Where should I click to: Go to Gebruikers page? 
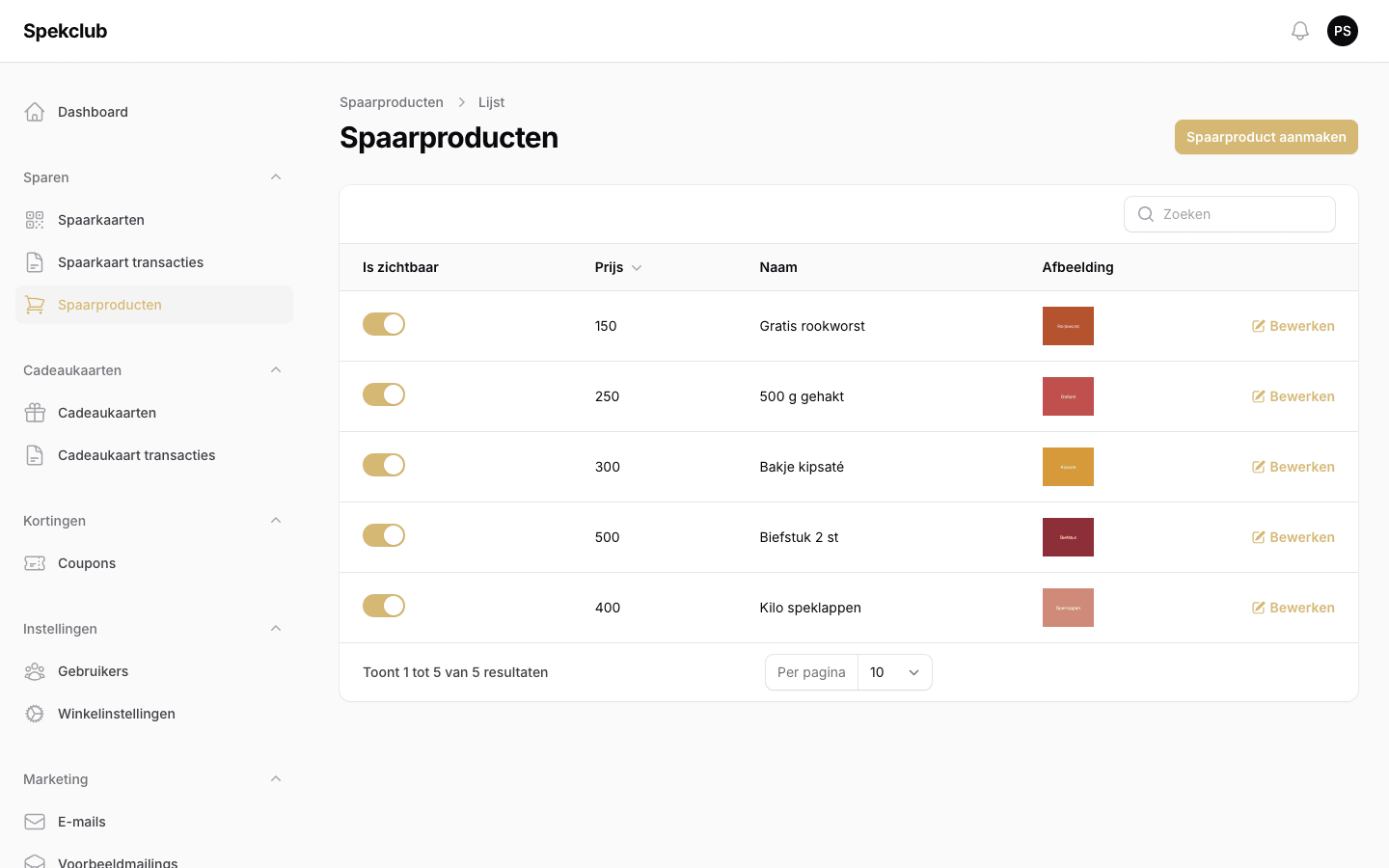[154, 671]
